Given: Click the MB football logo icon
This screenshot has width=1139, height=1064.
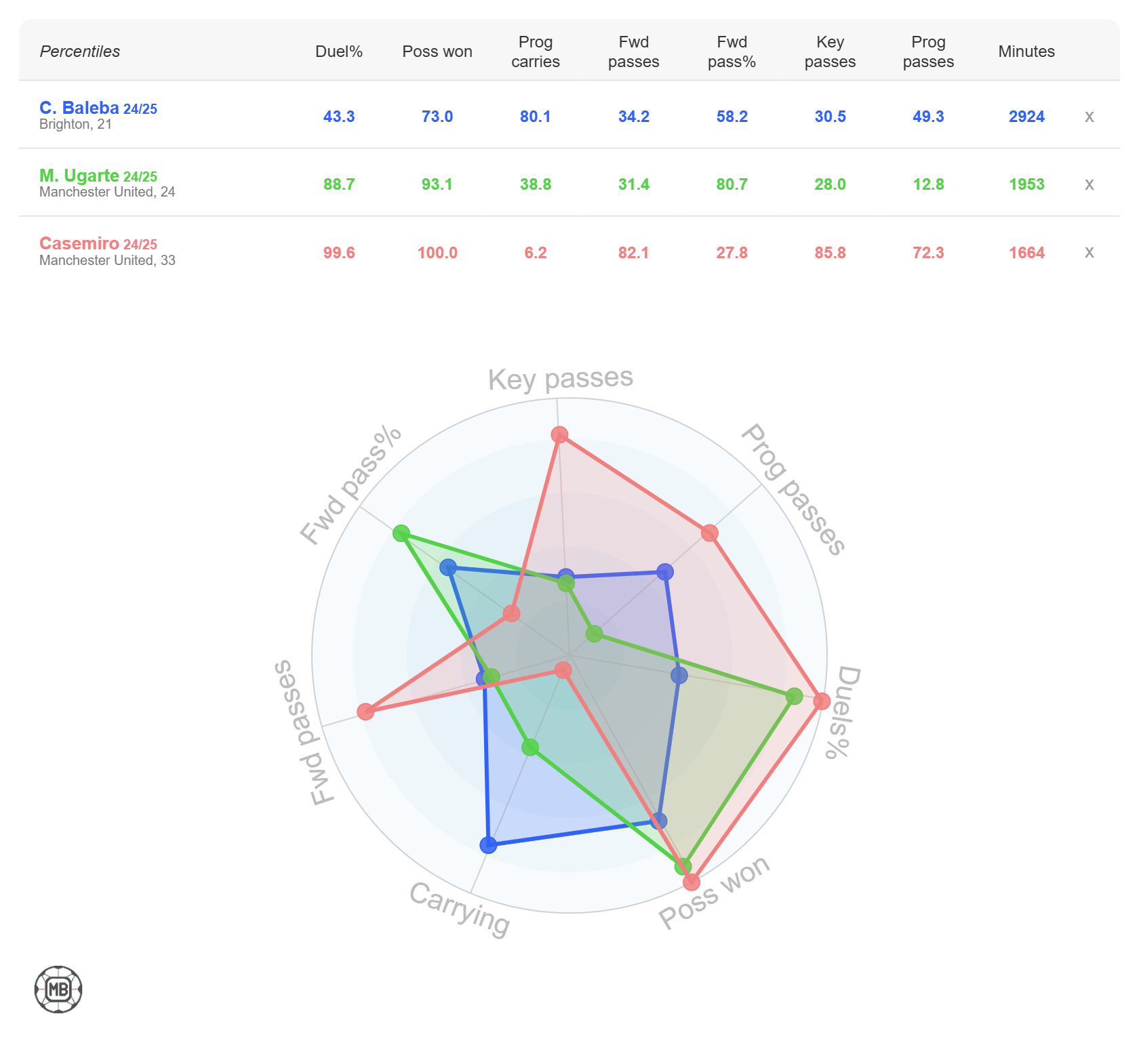Looking at the screenshot, I should click(58, 989).
